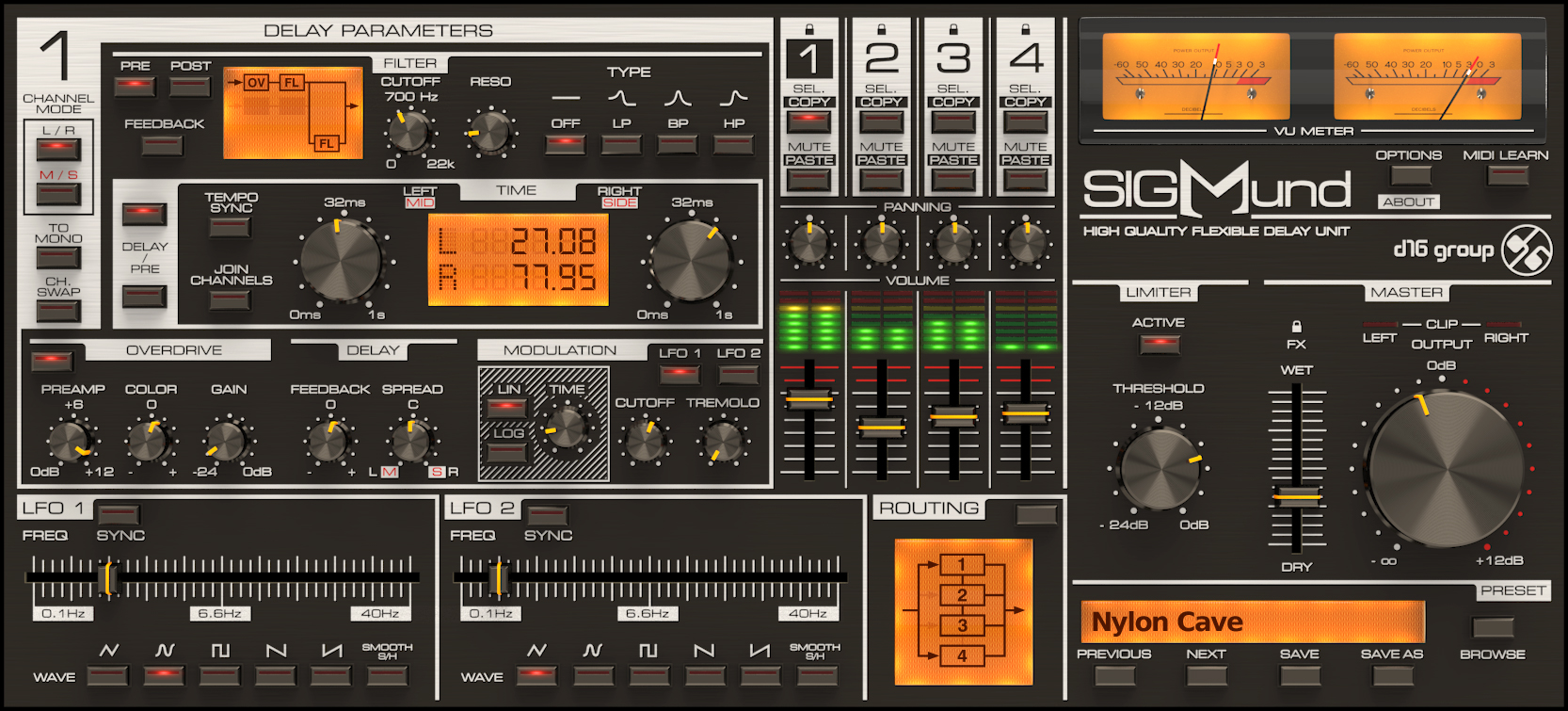The height and width of the screenshot is (711, 1568).
Task: Click the Routing diagram display
Action: (x=963, y=611)
